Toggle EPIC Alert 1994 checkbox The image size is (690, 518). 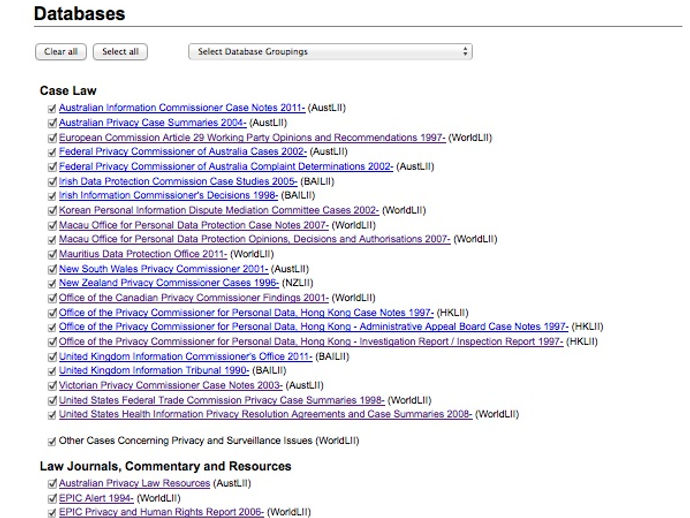coord(52,499)
